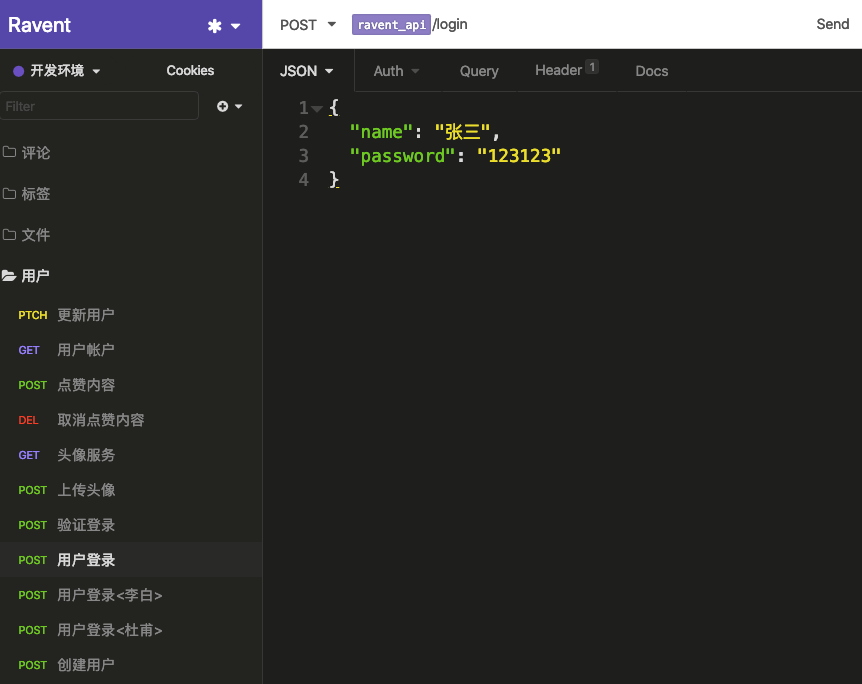
Task: Switch to the Auth tab
Action: [396, 71]
